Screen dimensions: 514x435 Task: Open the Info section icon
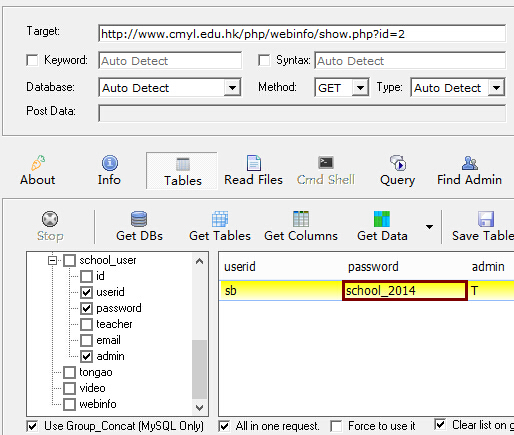click(x=110, y=163)
